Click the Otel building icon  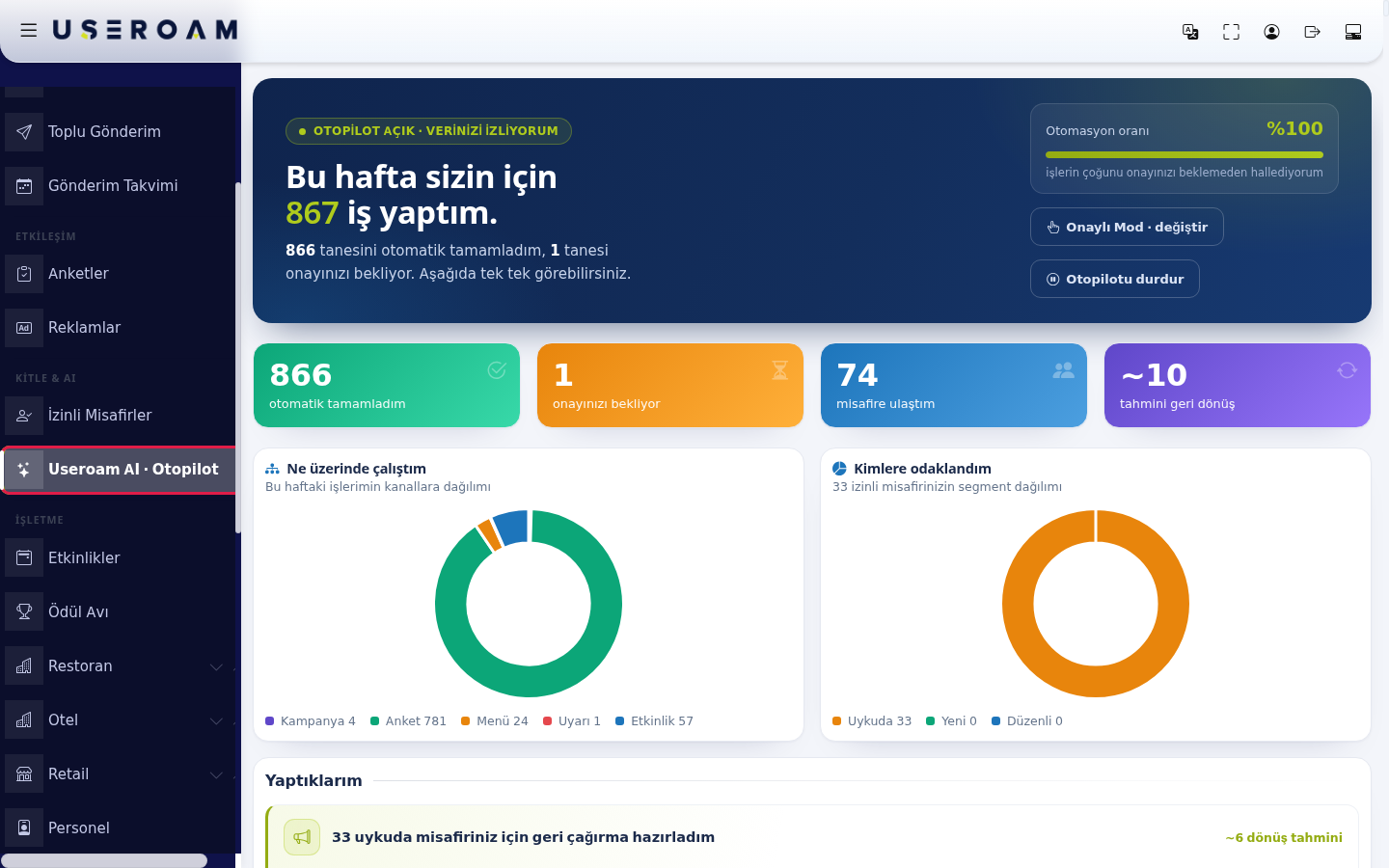pos(24,719)
